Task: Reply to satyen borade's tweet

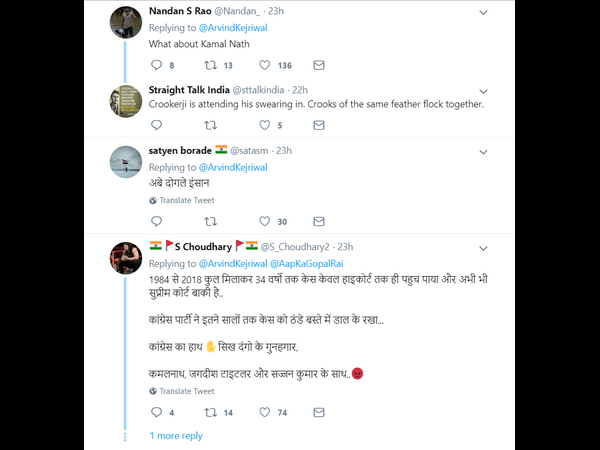Action: 155,221
